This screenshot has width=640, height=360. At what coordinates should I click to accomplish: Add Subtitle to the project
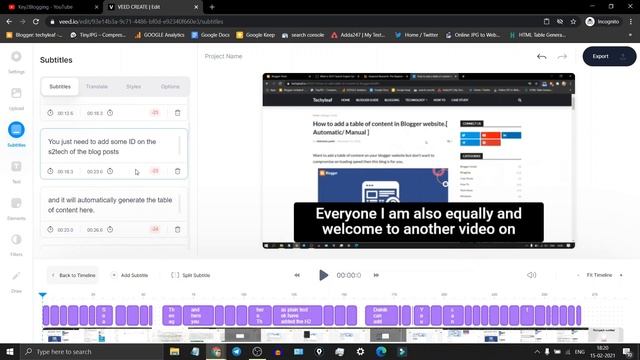click(130, 275)
